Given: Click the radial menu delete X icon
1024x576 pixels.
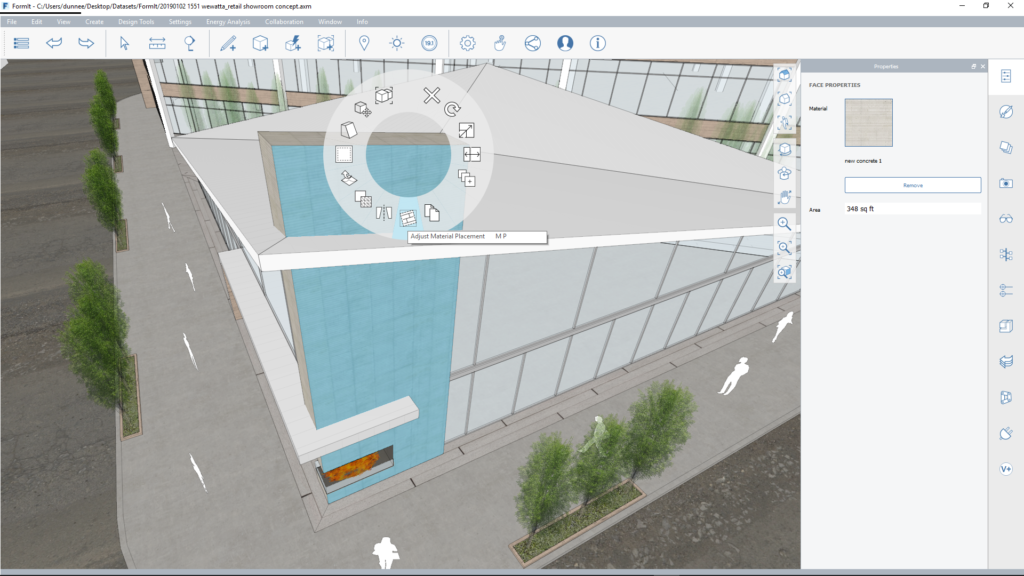Looking at the screenshot, I should pos(431,96).
